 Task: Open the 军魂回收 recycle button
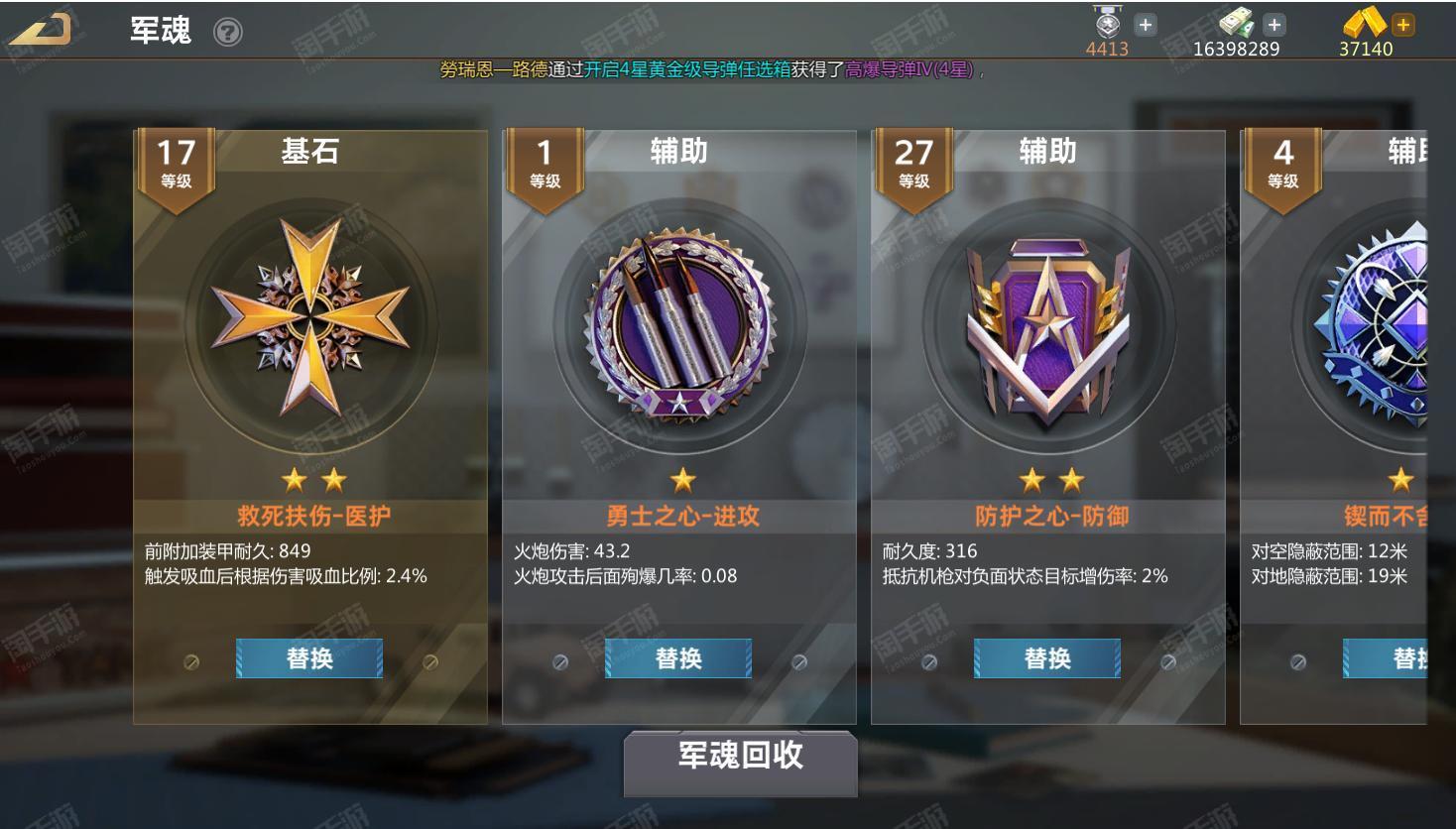[740, 762]
